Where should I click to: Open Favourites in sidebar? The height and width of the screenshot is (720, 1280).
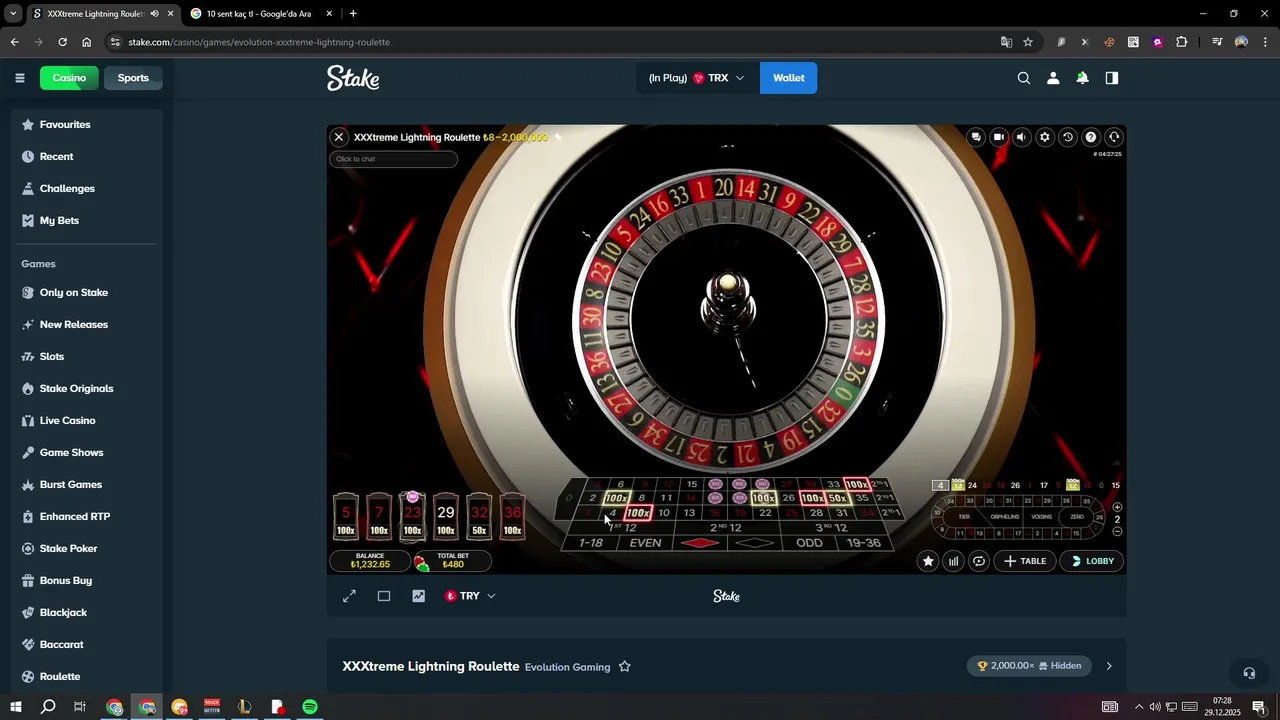pos(88,124)
